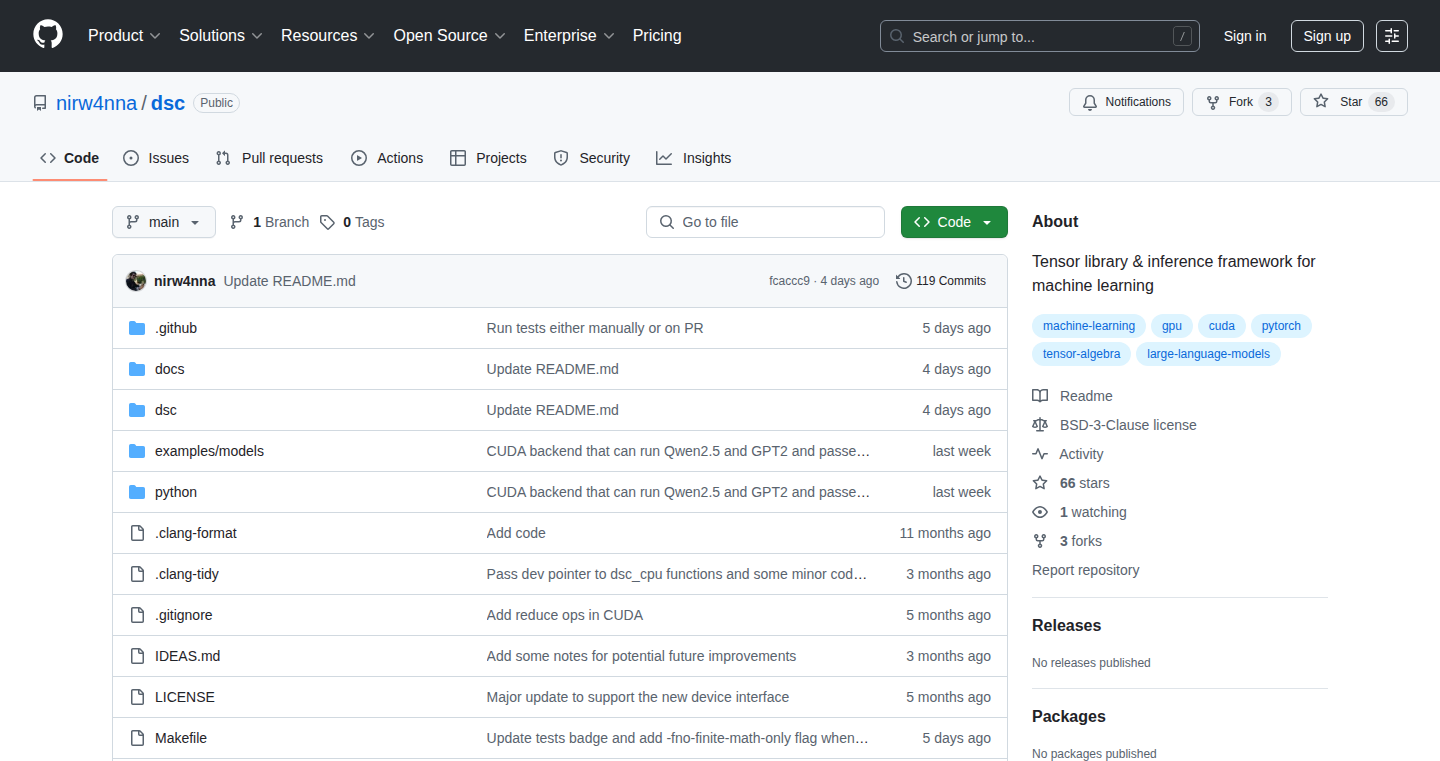
Task: Click the machine-learning topic tag
Action: [x=1089, y=326]
